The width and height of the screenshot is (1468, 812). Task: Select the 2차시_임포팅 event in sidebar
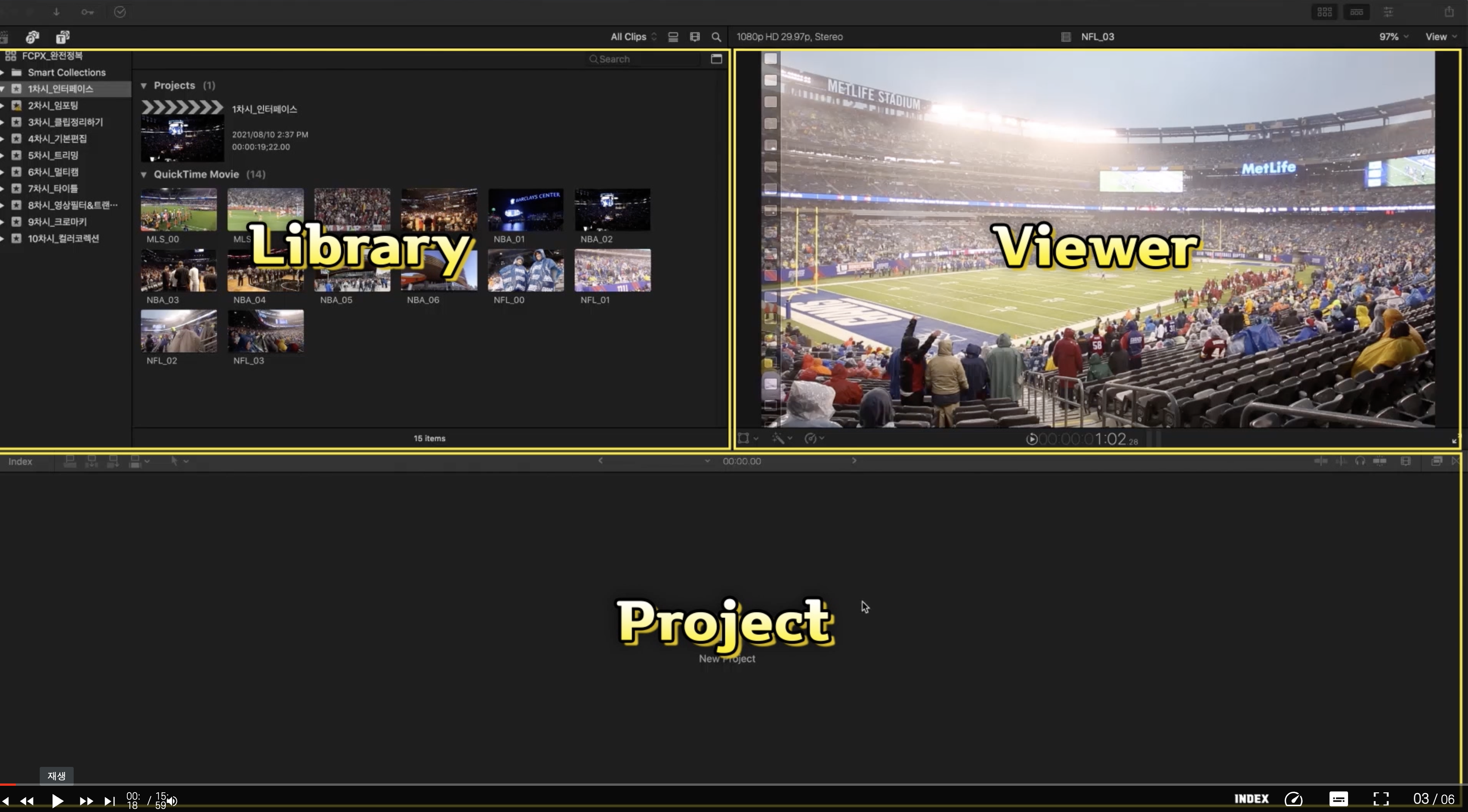pos(53,105)
